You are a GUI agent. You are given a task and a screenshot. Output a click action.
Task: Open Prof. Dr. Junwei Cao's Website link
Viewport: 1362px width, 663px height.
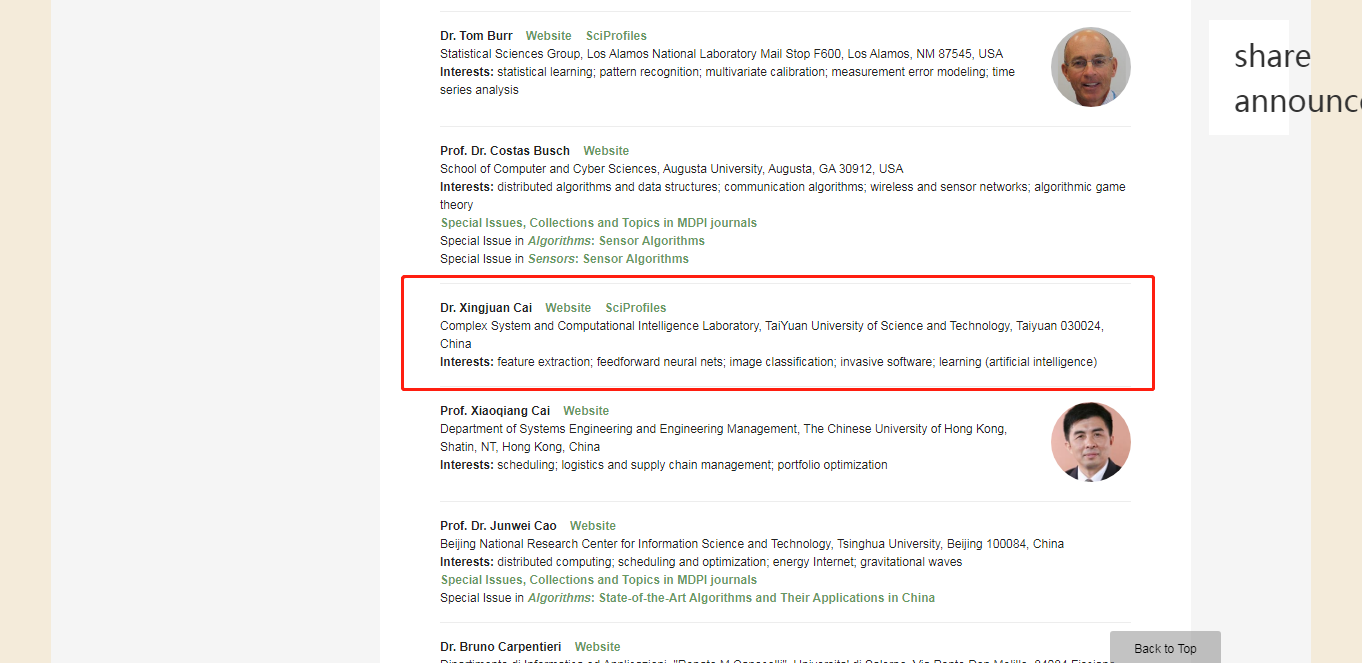(593, 526)
